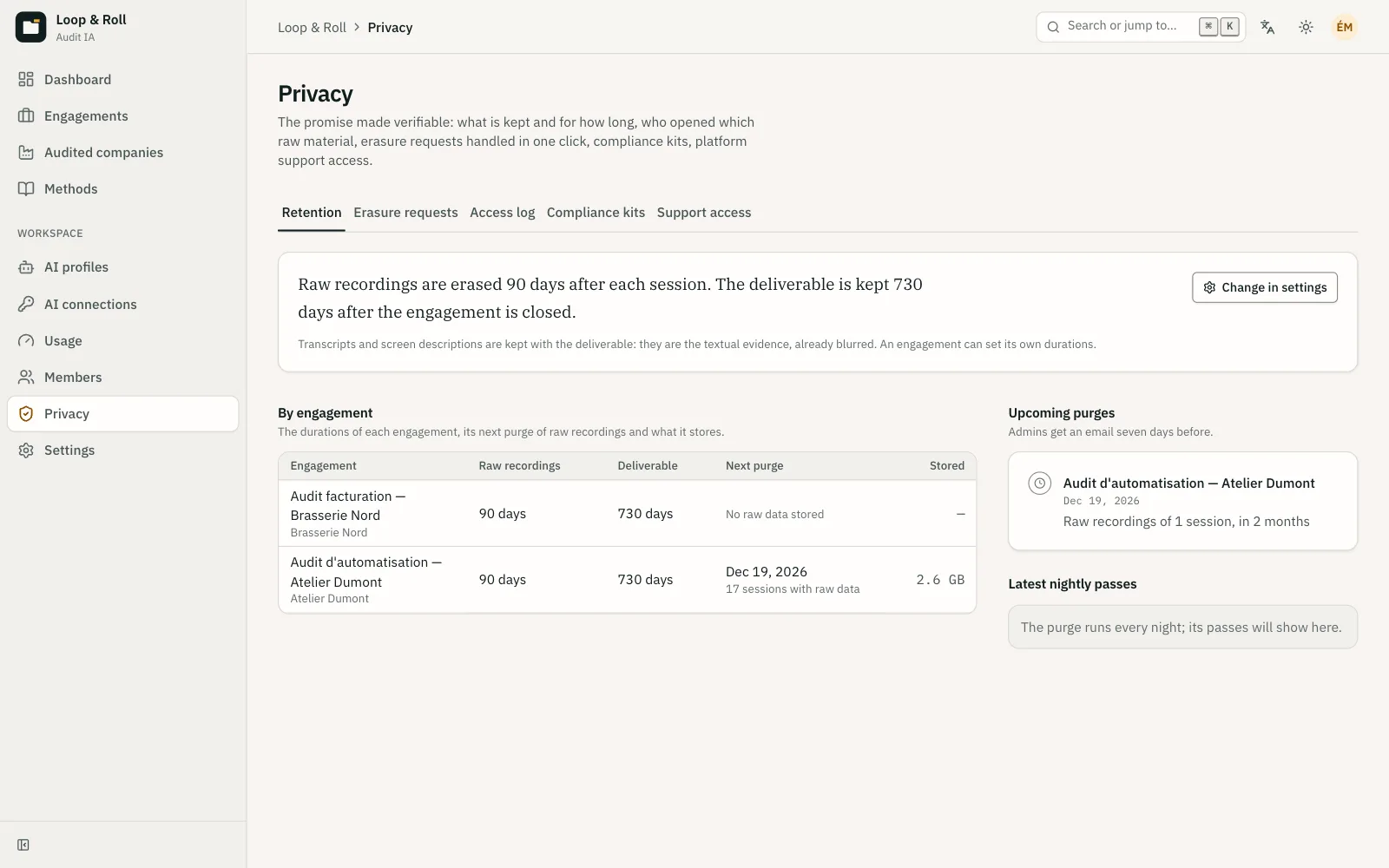The width and height of the screenshot is (1389, 868).
Task: Focus the Search or jump to field
Action: click(x=1141, y=27)
